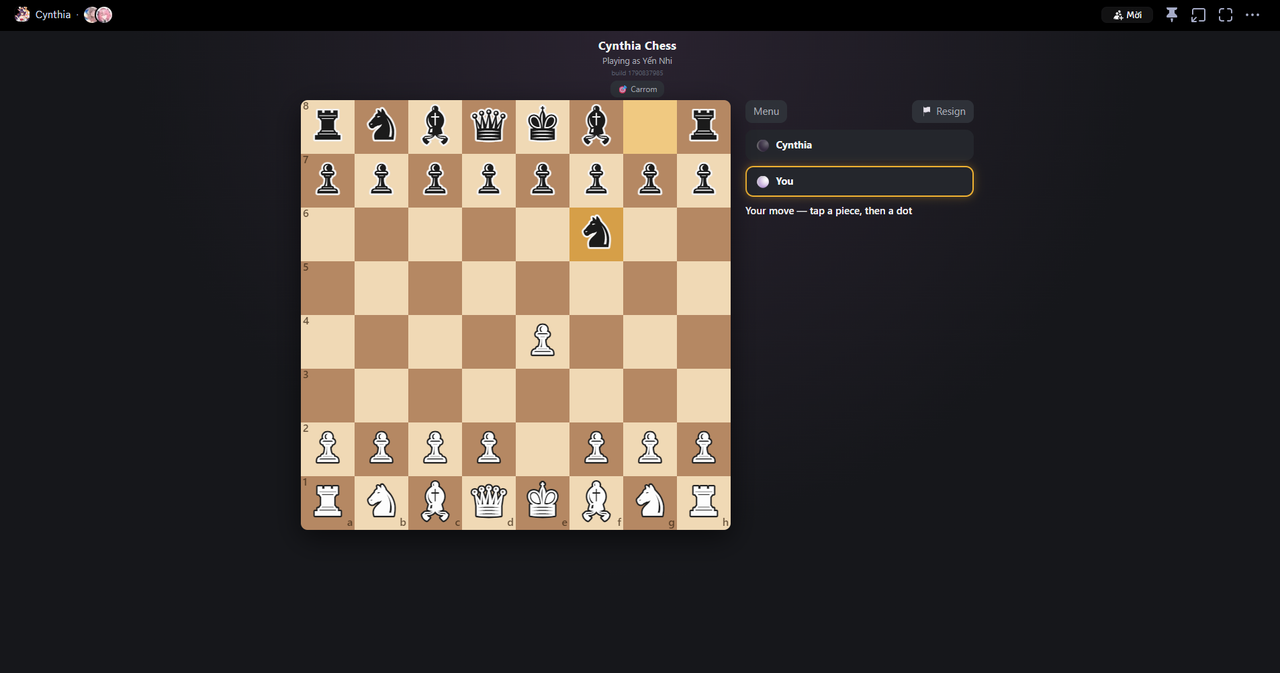The image size is (1280, 673).
Task: Open the Menu button
Action: [766, 111]
